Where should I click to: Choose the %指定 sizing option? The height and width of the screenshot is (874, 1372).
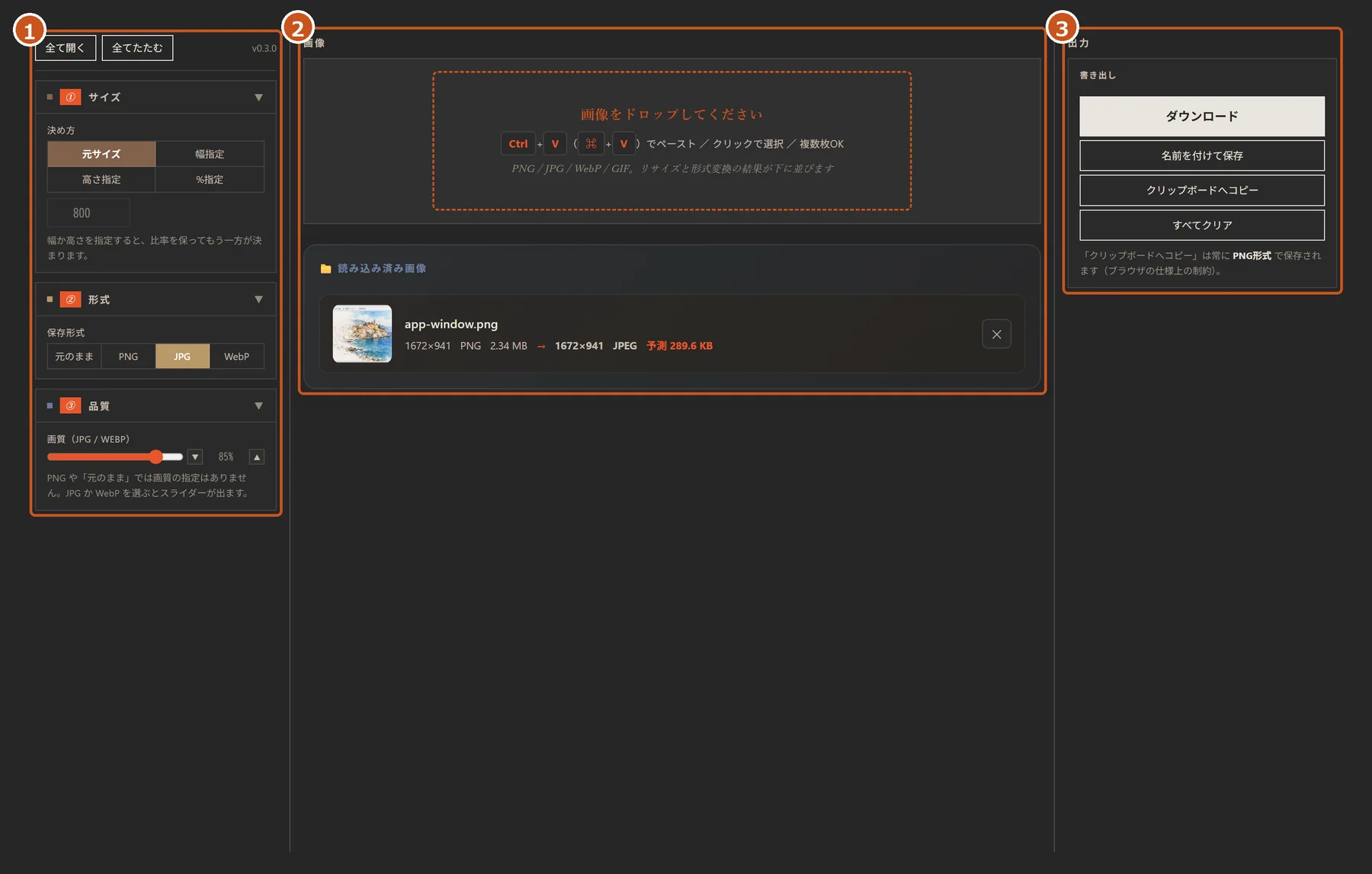pyautogui.click(x=210, y=180)
